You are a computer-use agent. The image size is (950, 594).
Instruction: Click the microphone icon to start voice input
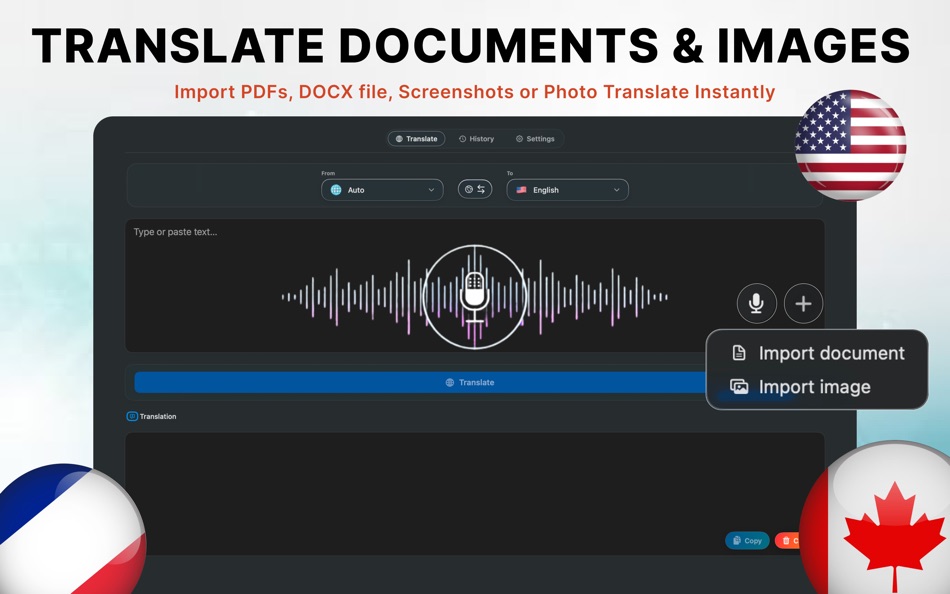pyautogui.click(x=757, y=303)
